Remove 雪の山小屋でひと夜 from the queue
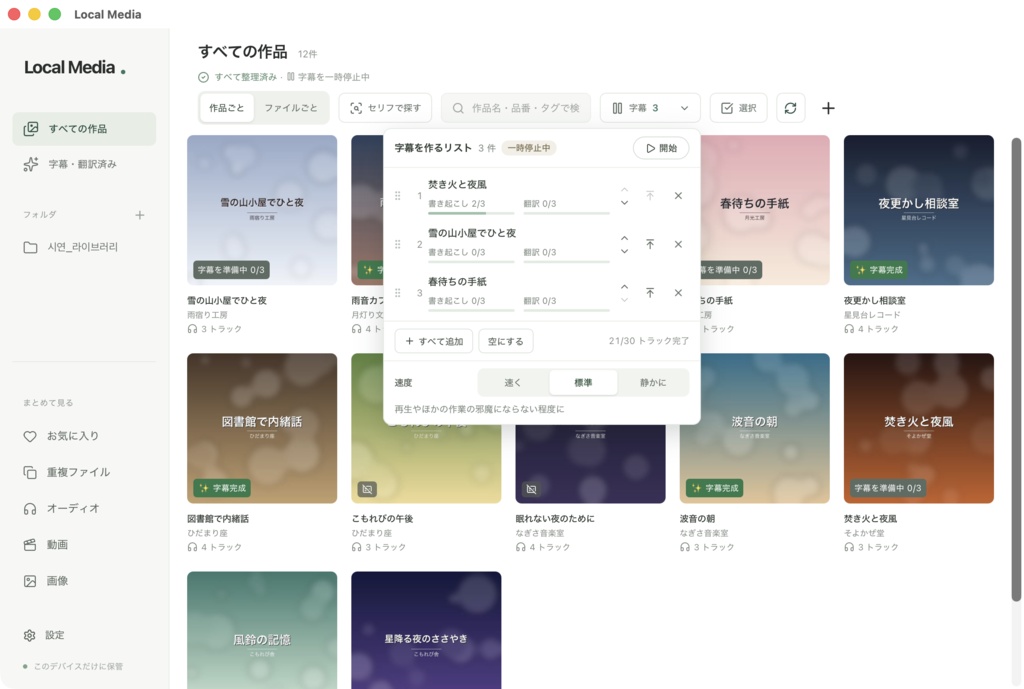 point(678,244)
